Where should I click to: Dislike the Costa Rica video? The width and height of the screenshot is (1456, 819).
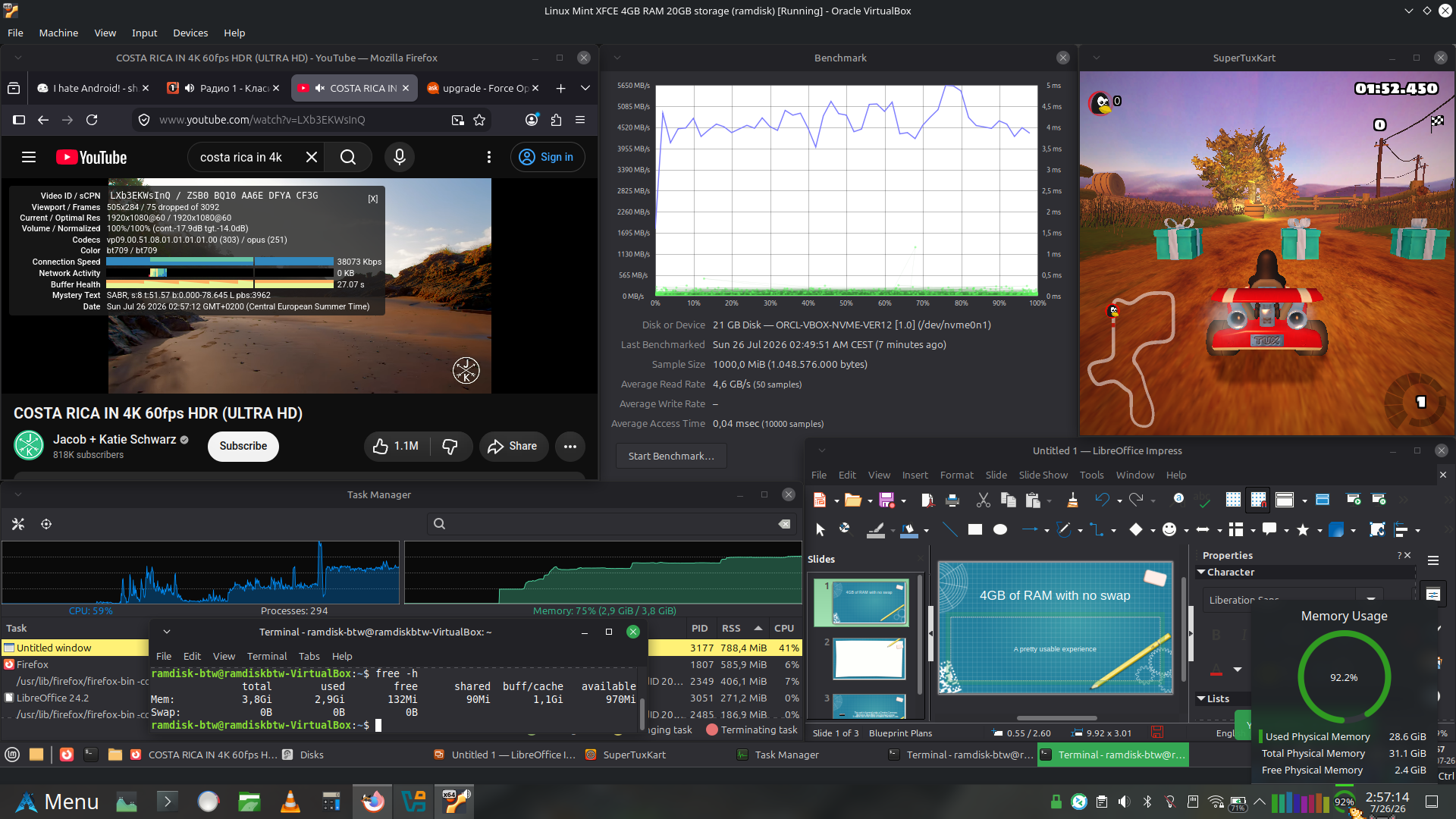coord(450,446)
